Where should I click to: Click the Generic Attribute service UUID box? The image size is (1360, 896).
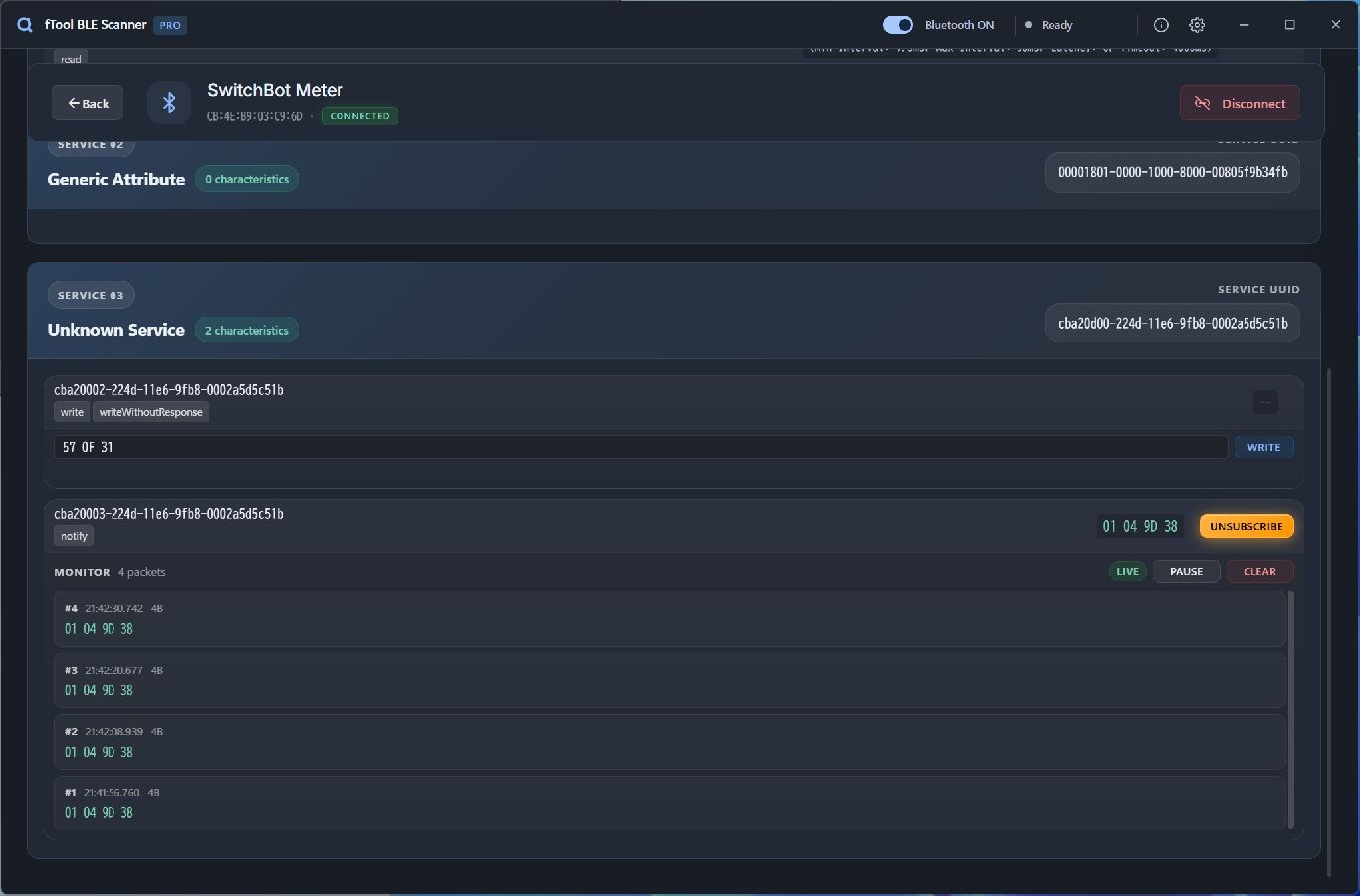[x=1172, y=172]
